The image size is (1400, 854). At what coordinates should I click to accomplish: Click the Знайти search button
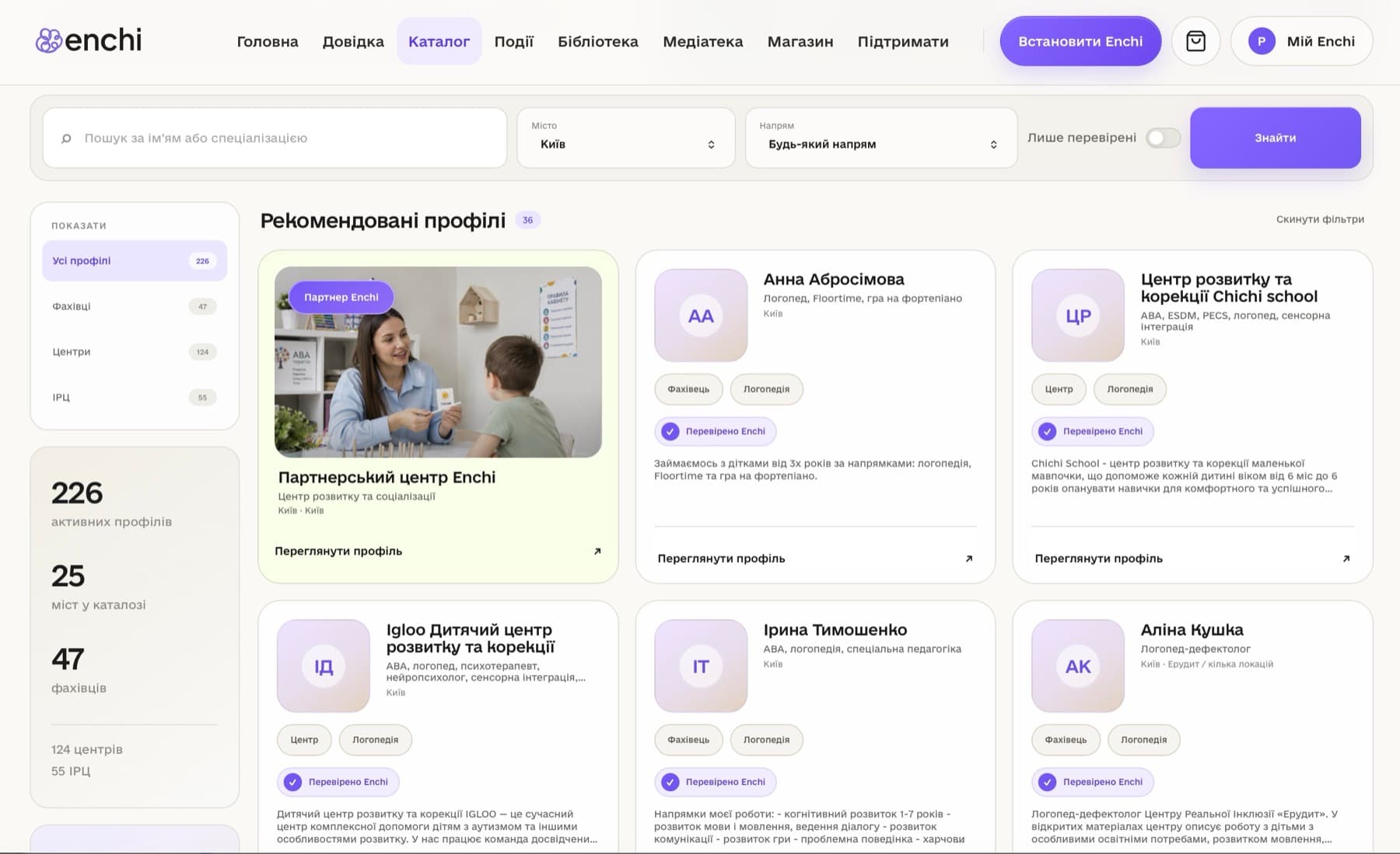pyautogui.click(x=1276, y=138)
